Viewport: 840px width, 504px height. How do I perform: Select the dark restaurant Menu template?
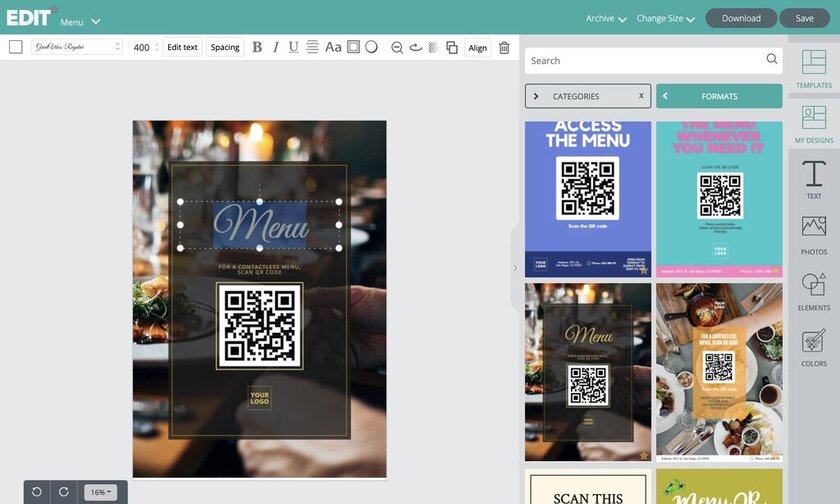(588, 372)
